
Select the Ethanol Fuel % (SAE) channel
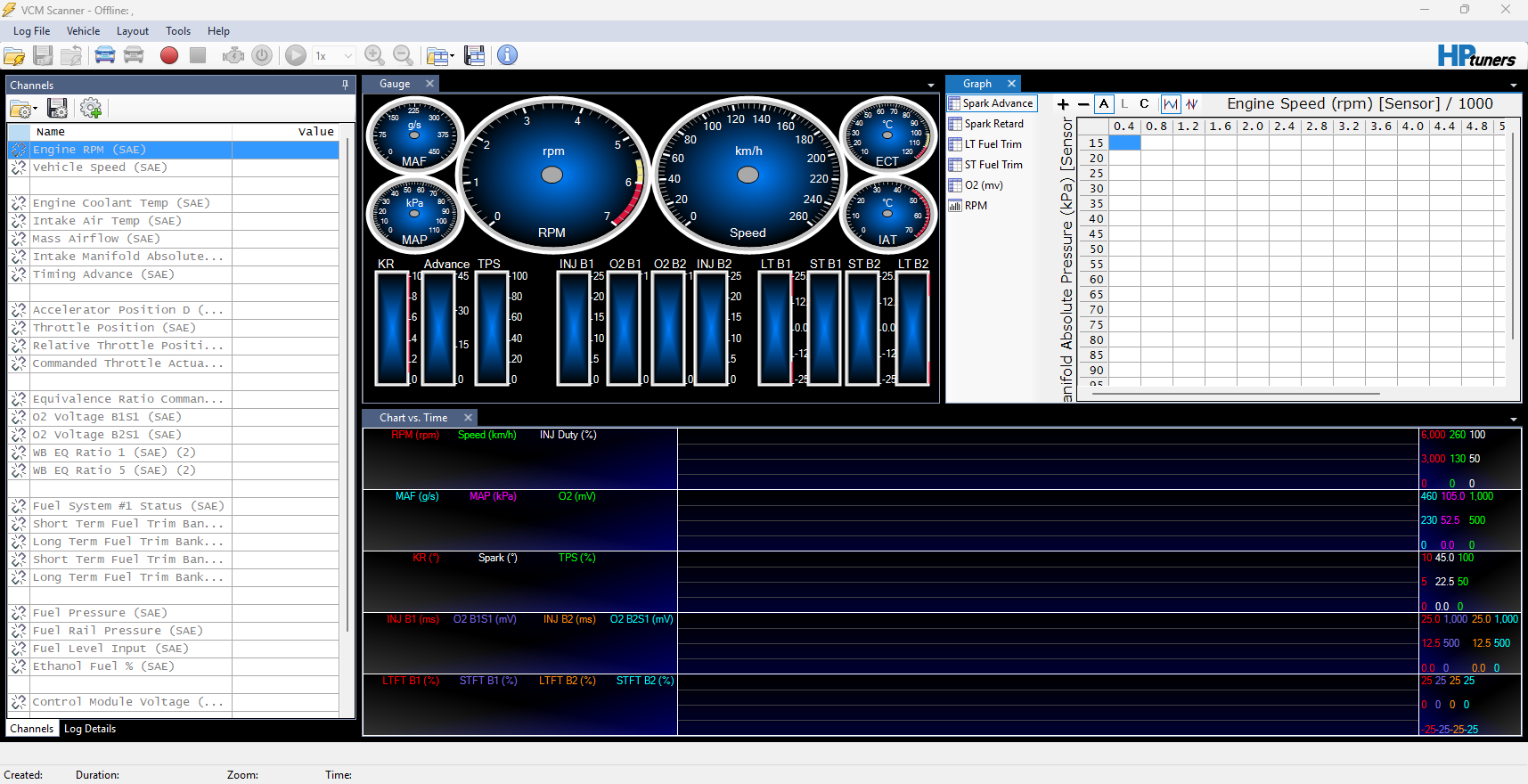174,666
